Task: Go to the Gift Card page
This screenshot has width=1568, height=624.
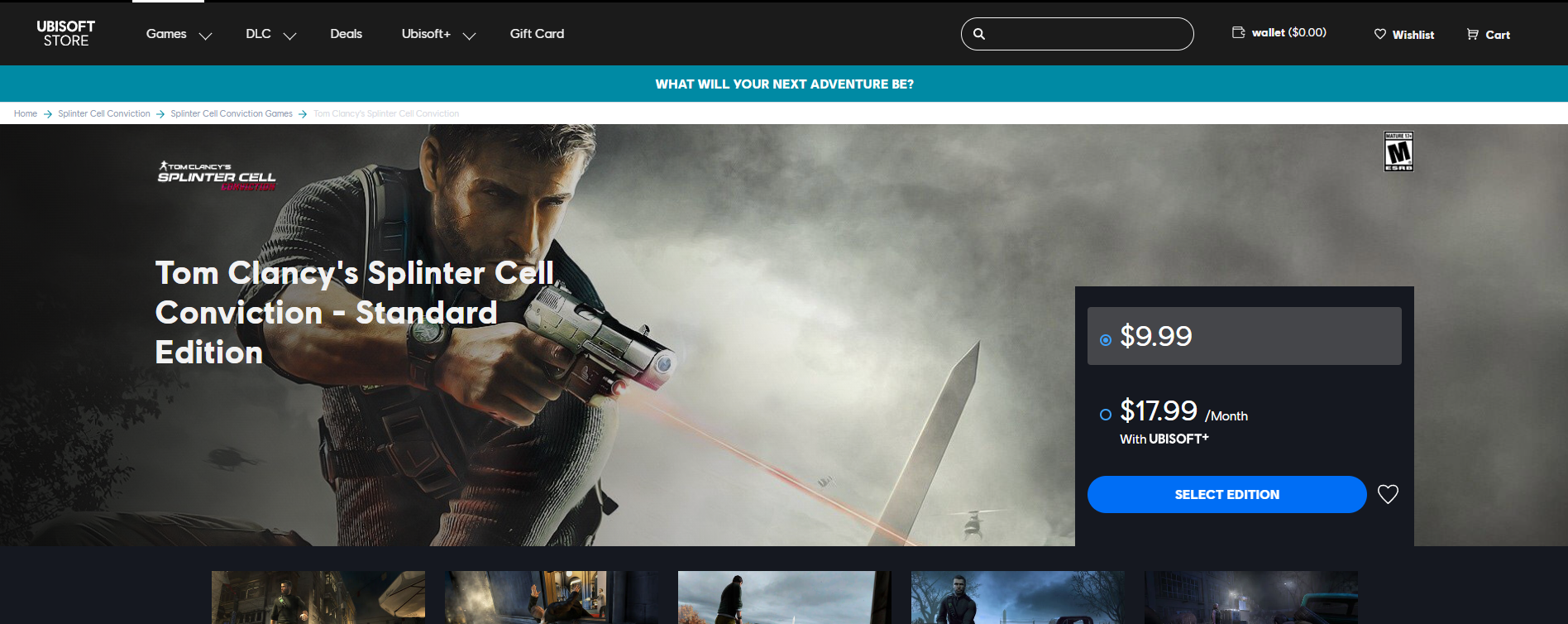Action: pos(537,34)
